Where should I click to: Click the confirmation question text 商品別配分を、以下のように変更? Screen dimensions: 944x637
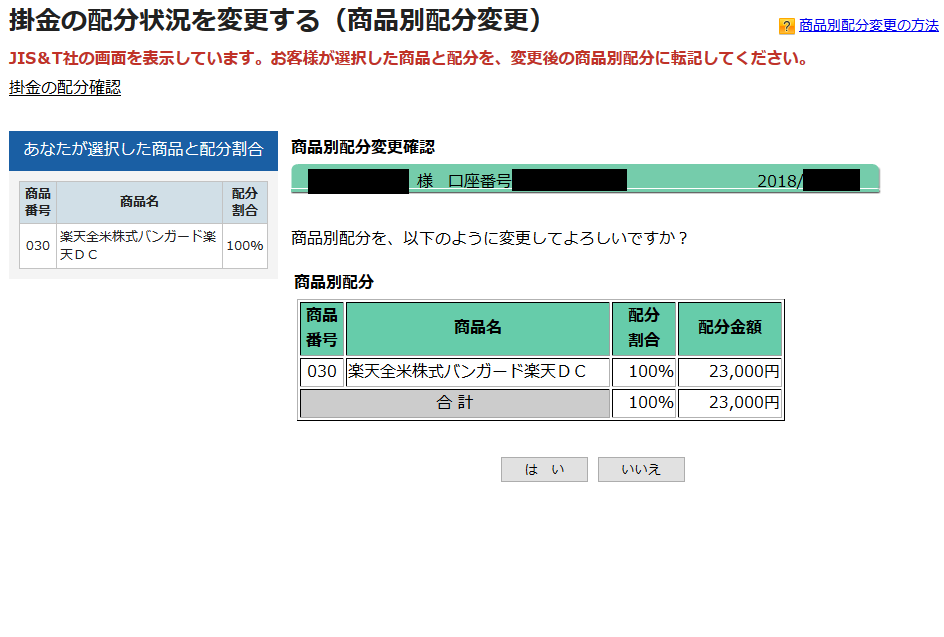point(489,239)
